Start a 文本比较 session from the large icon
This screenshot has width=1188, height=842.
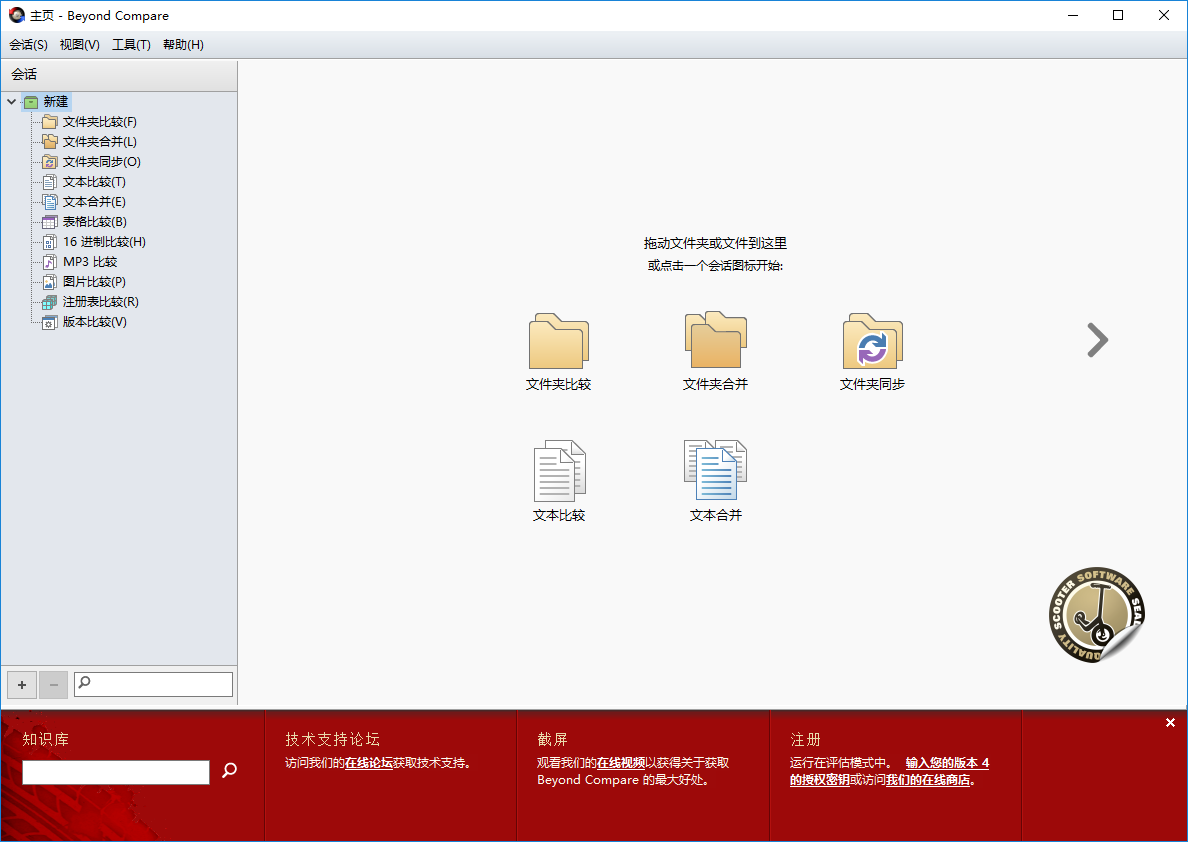(558, 471)
